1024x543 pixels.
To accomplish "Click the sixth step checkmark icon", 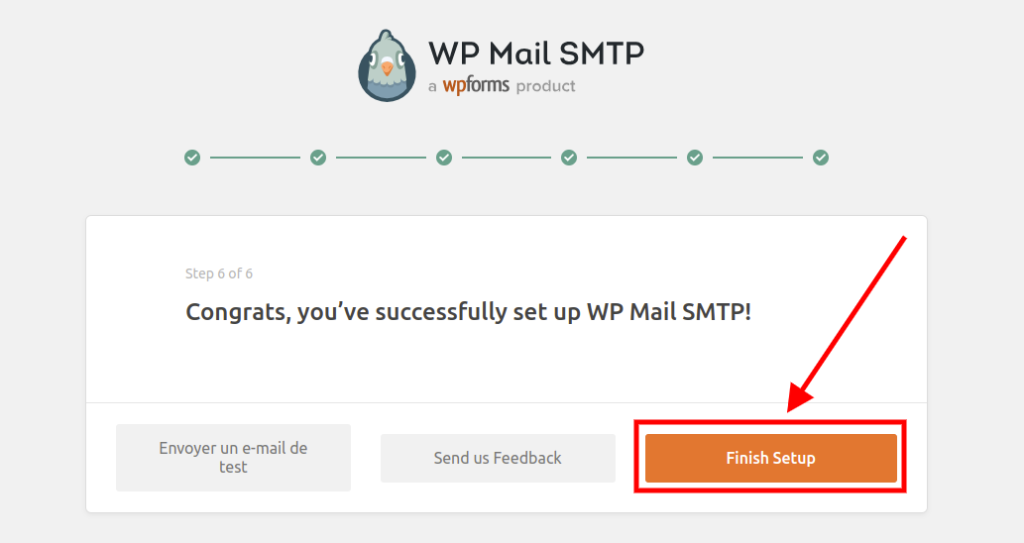I will pos(821,157).
